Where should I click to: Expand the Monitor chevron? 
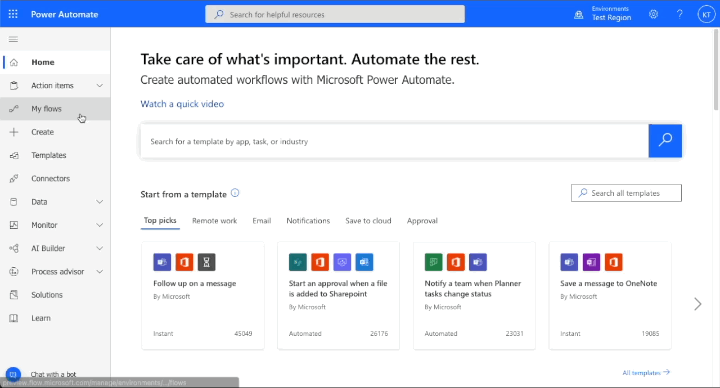tap(100, 225)
